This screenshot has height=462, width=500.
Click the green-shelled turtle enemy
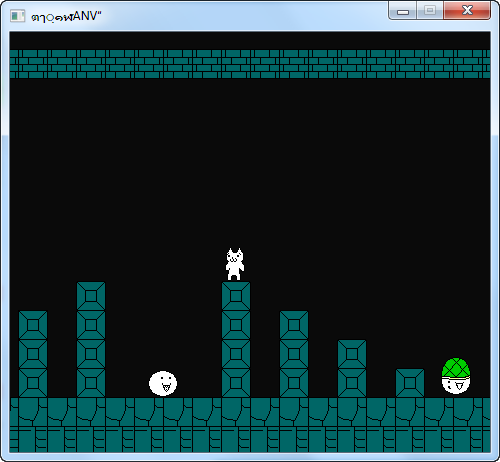click(456, 376)
